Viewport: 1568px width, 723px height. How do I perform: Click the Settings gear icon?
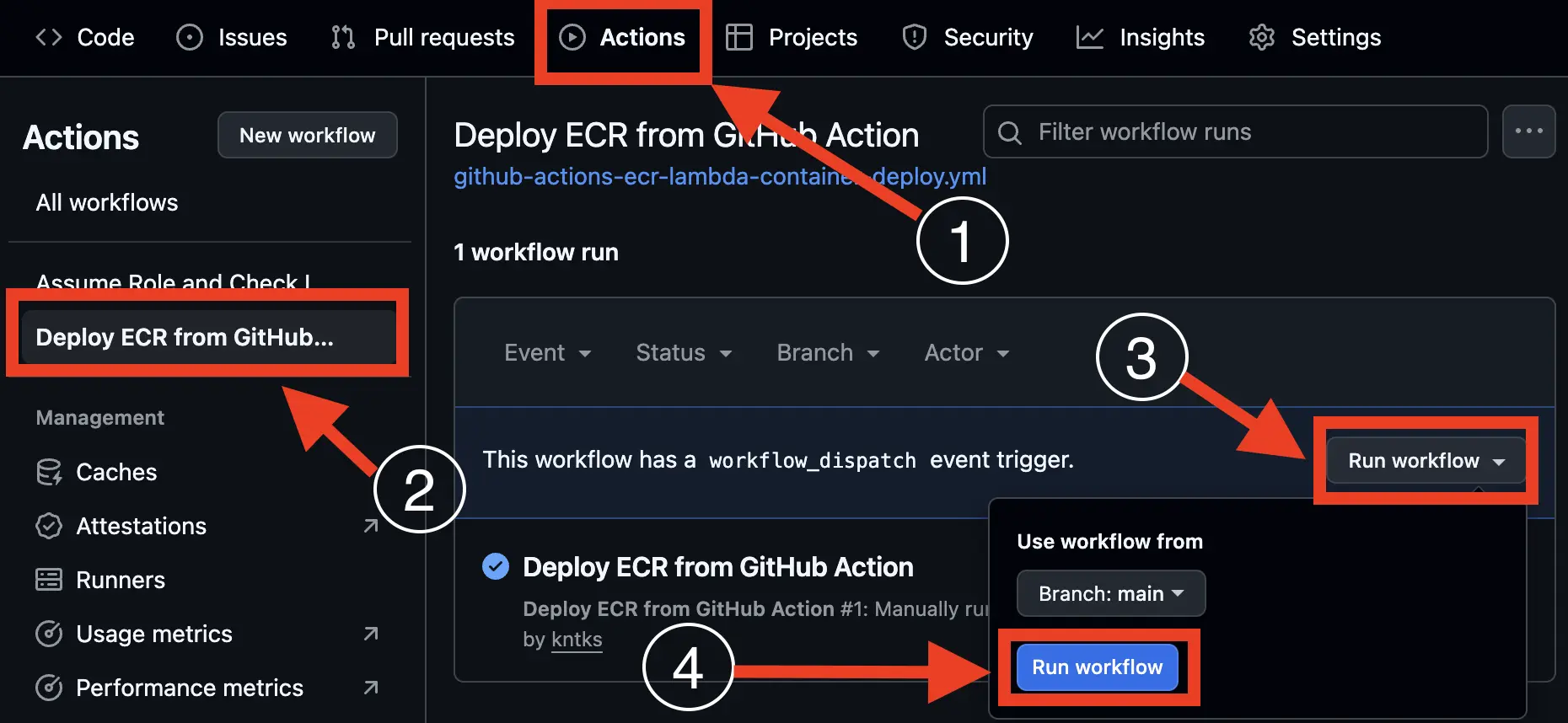point(1262,37)
